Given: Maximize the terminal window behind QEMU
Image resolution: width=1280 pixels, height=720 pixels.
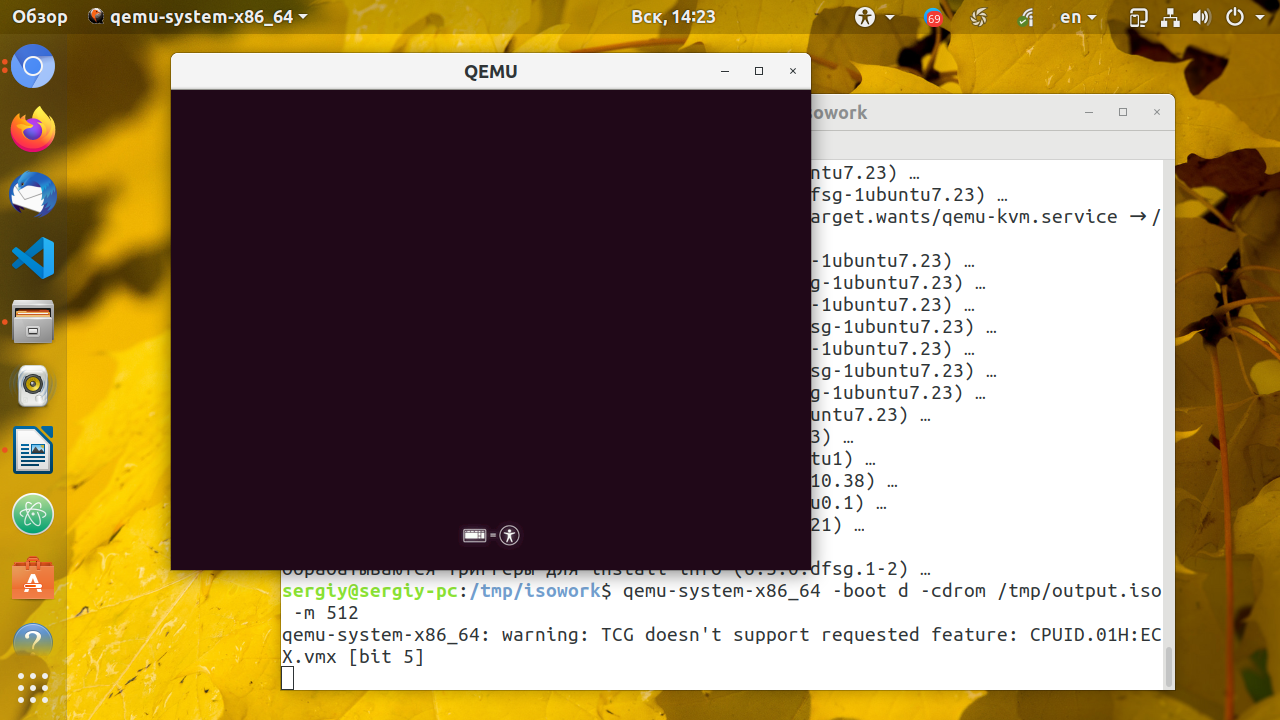Looking at the screenshot, I should (x=1123, y=113).
